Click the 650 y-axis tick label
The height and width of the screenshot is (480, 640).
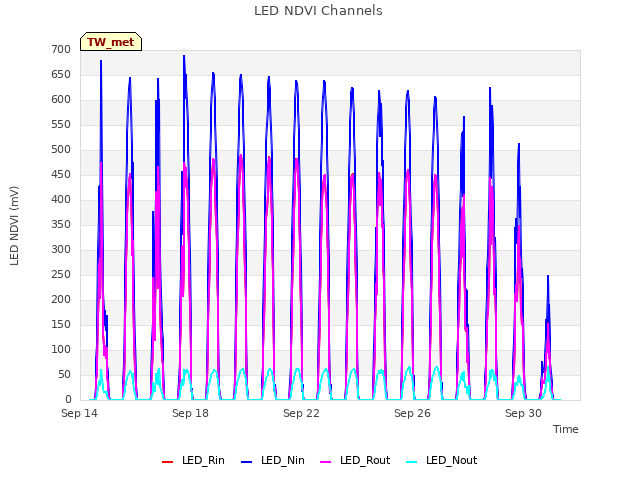pyautogui.click(x=61, y=75)
